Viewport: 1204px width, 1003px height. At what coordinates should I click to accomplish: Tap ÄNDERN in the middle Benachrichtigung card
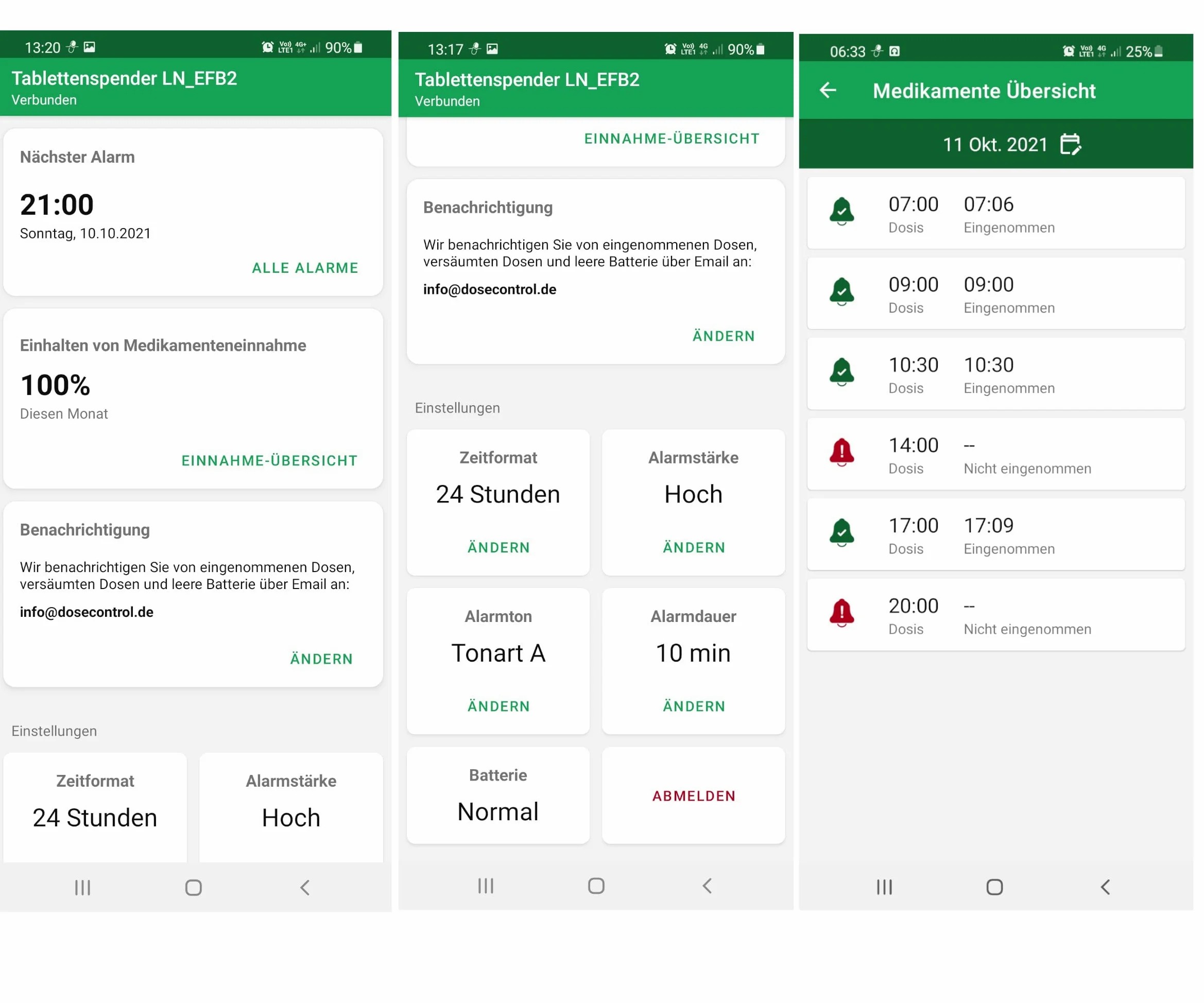(724, 336)
